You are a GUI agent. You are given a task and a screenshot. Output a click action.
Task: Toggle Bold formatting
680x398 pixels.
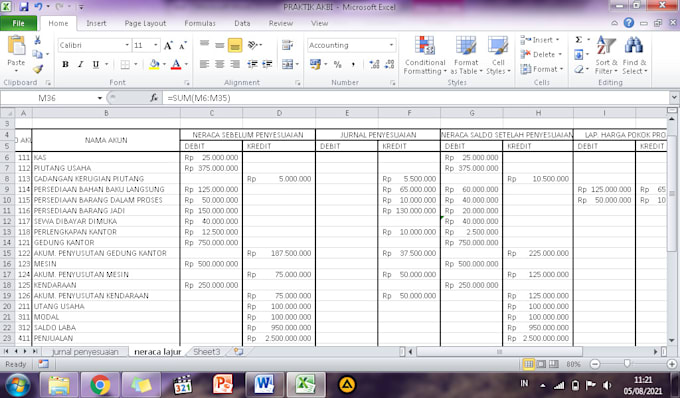tap(65, 64)
